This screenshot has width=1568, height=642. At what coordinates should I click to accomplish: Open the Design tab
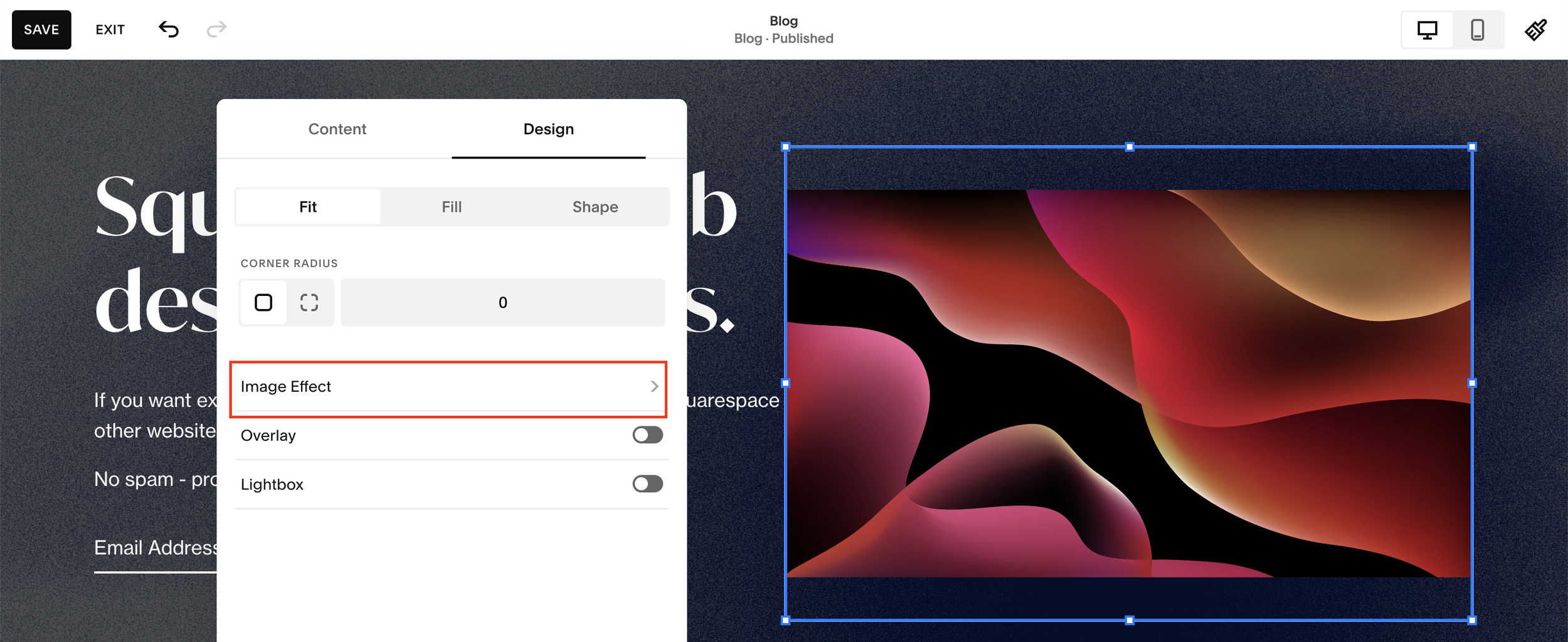[x=548, y=129]
